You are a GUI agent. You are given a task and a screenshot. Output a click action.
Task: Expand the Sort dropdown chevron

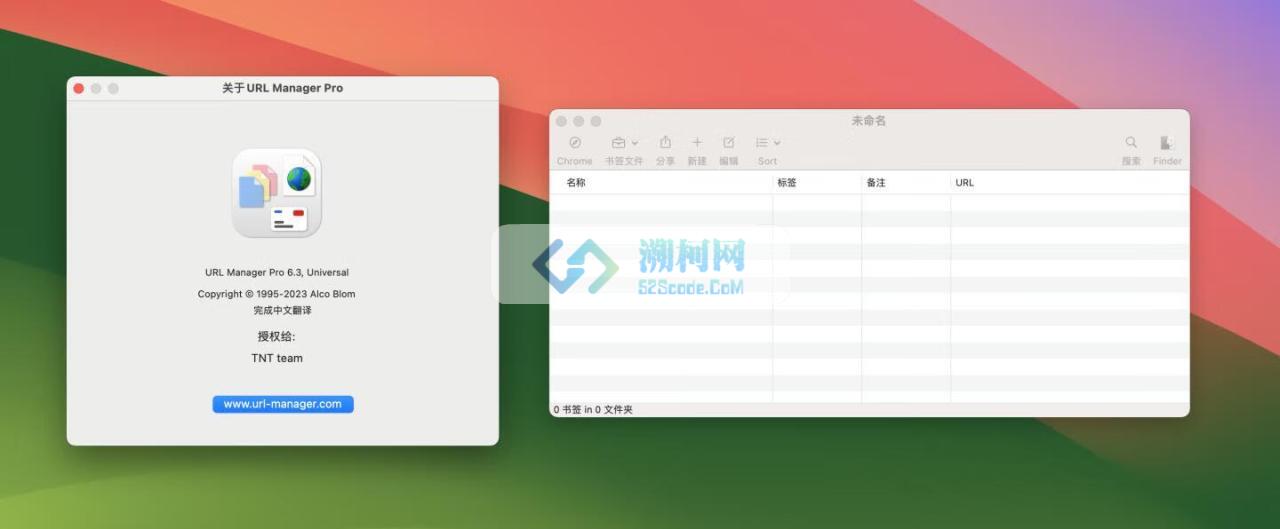click(x=777, y=144)
